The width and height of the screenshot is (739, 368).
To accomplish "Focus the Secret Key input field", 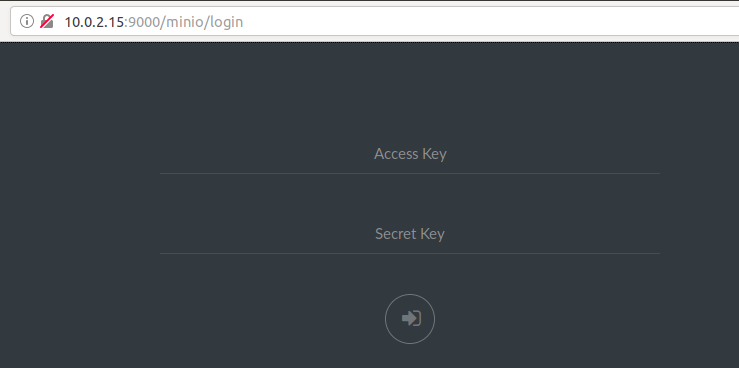I will (x=410, y=235).
